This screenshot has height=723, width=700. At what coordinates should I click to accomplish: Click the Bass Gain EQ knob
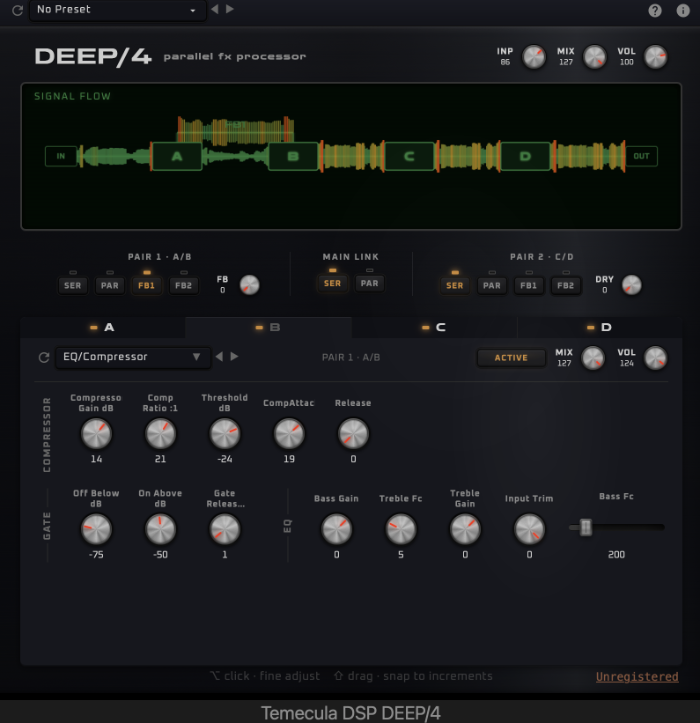[x=337, y=529]
